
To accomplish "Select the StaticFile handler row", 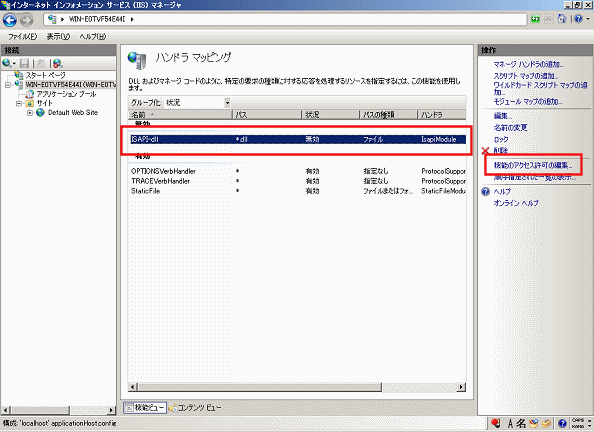I will [x=298, y=191].
